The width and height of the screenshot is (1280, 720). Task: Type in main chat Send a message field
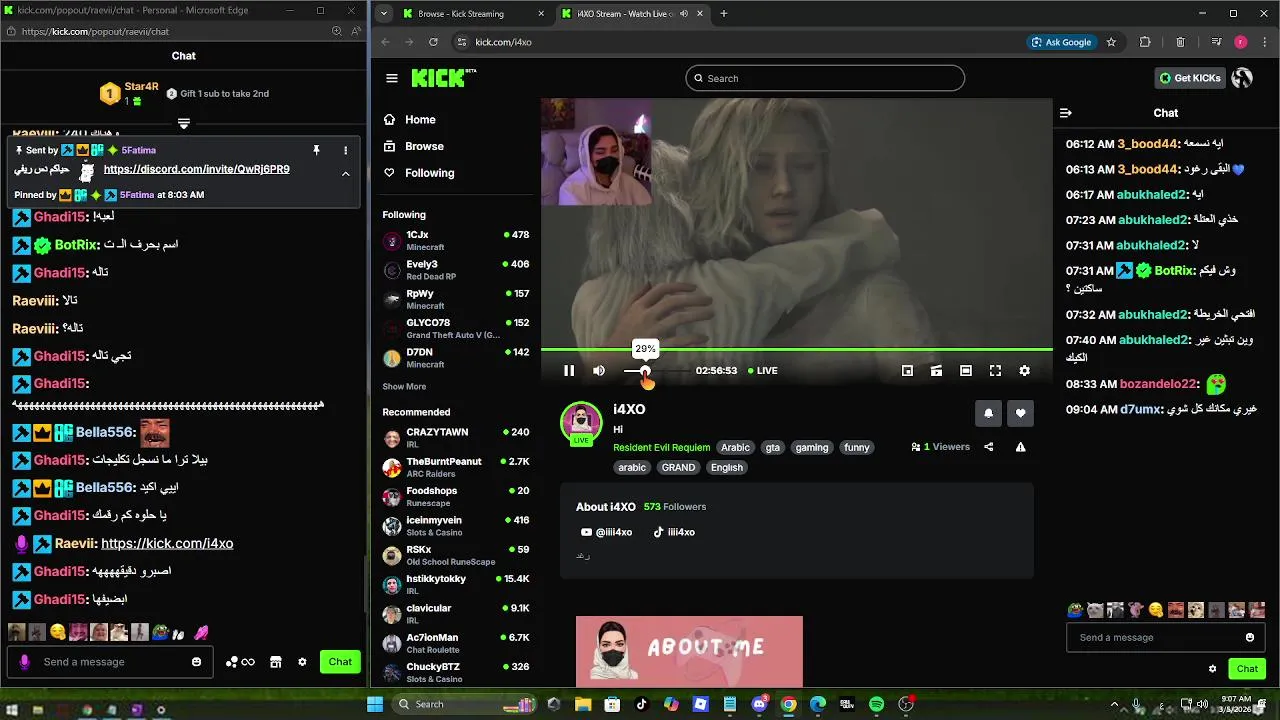coord(1157,638)
